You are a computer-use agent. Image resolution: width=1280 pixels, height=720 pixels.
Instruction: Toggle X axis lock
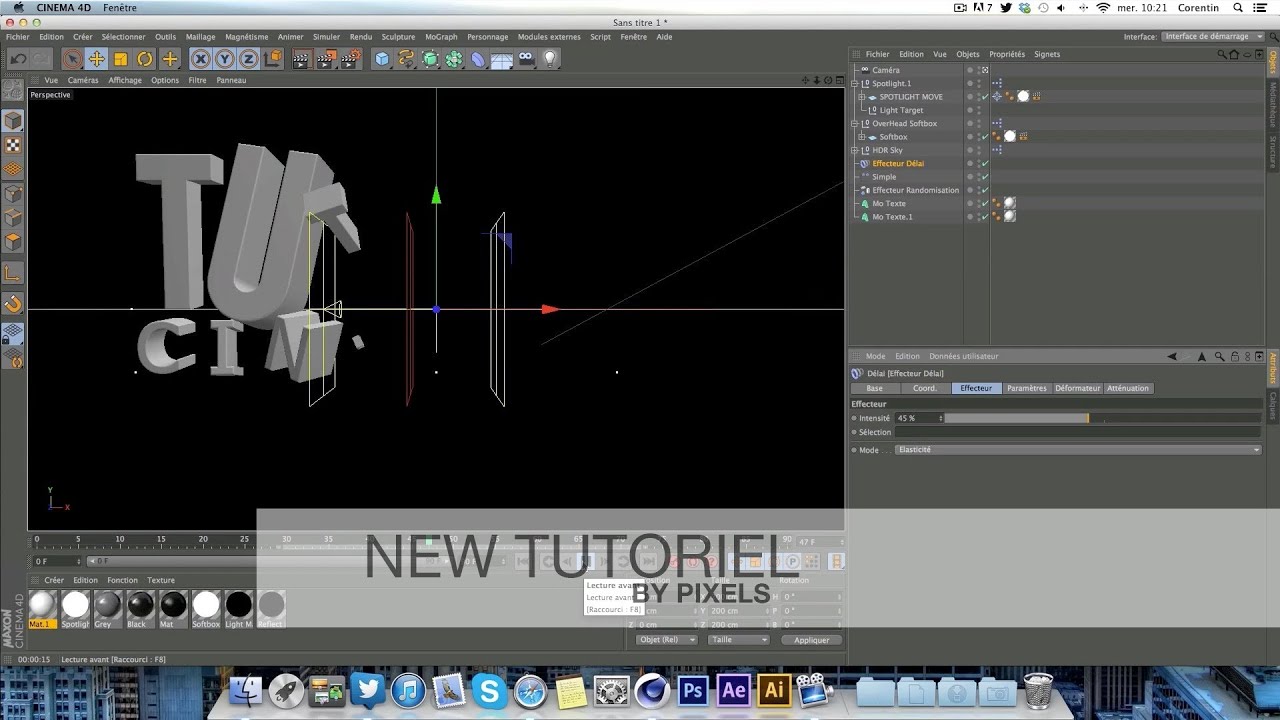pyautogui.click(x=201, y=59)
